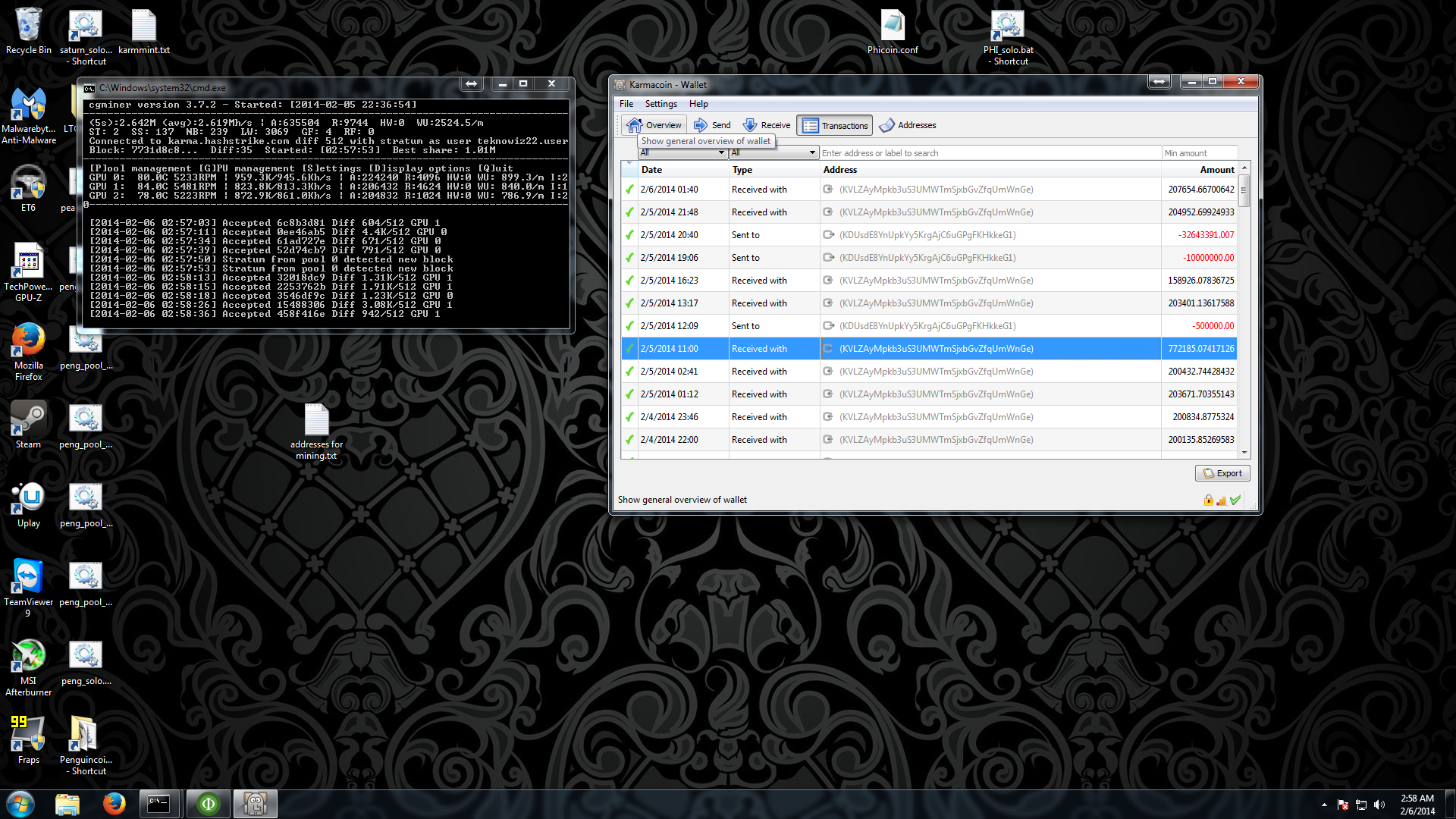The image size is (1456, 819).
Task: Click the network connections signal icon
Action: (1221, 500)
